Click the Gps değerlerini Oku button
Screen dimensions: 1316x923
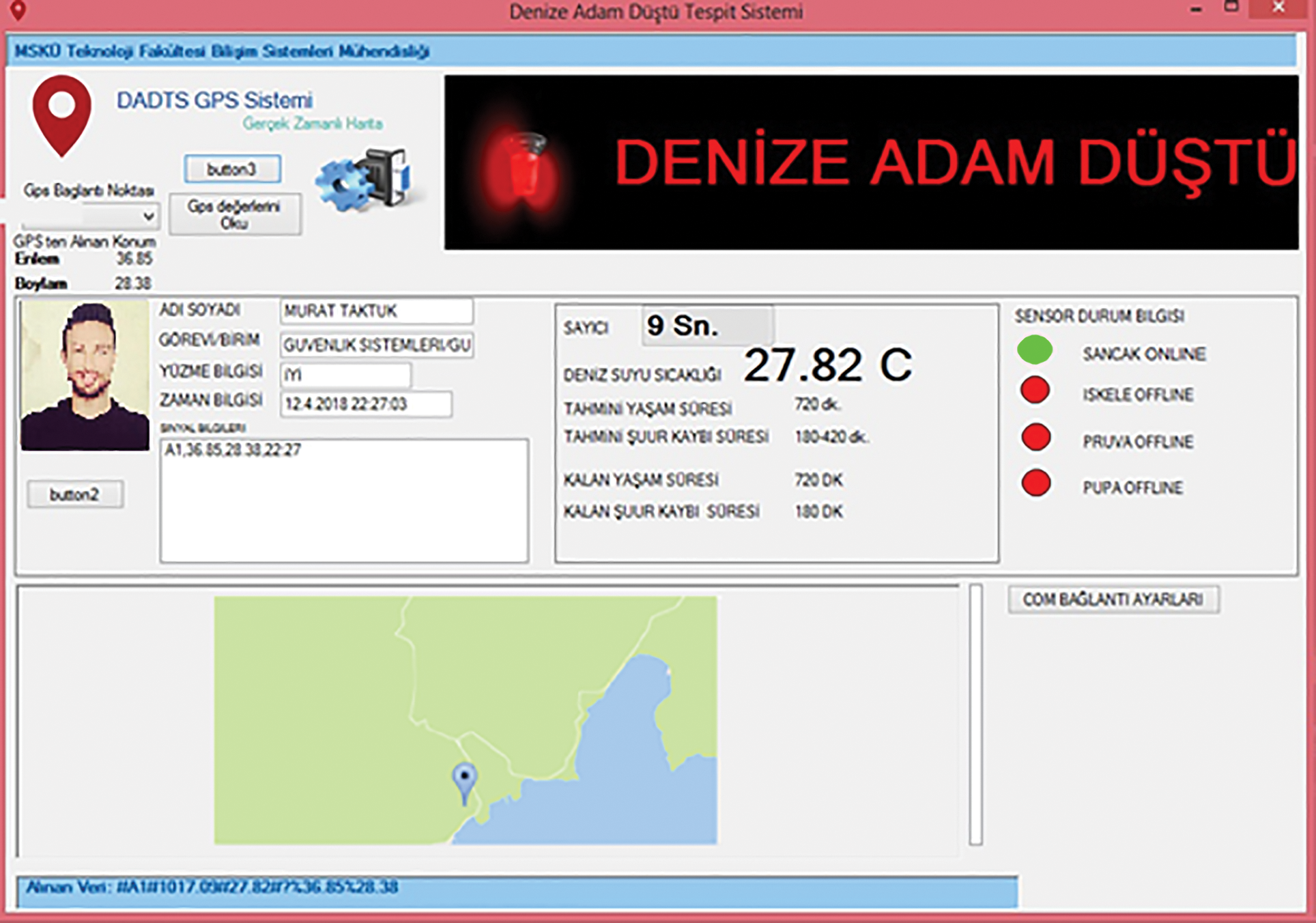point(234,215)
